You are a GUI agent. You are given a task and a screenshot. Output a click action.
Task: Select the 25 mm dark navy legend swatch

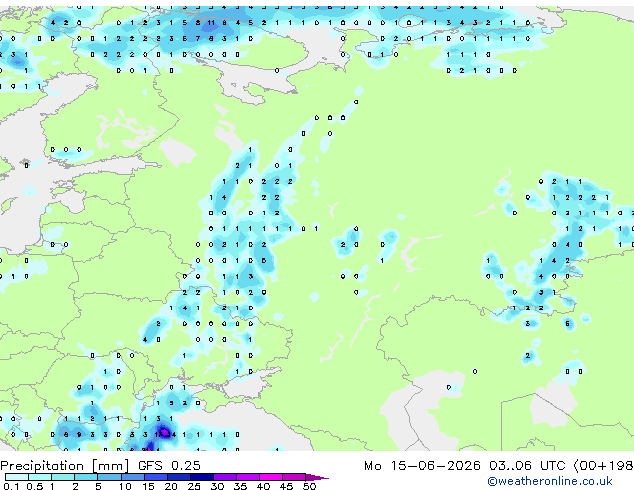coord(201,477)
